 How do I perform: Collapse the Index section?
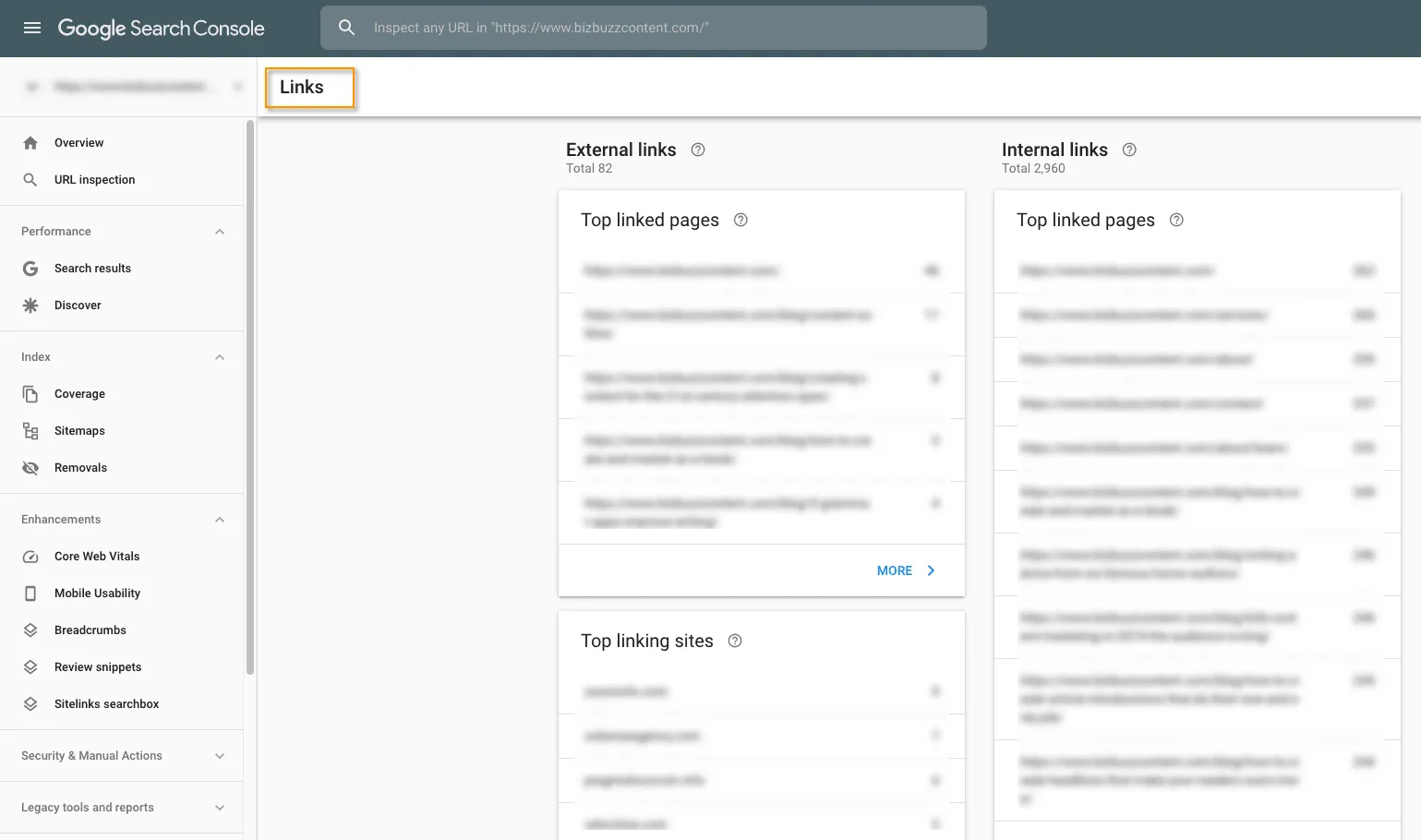(220, 357)
